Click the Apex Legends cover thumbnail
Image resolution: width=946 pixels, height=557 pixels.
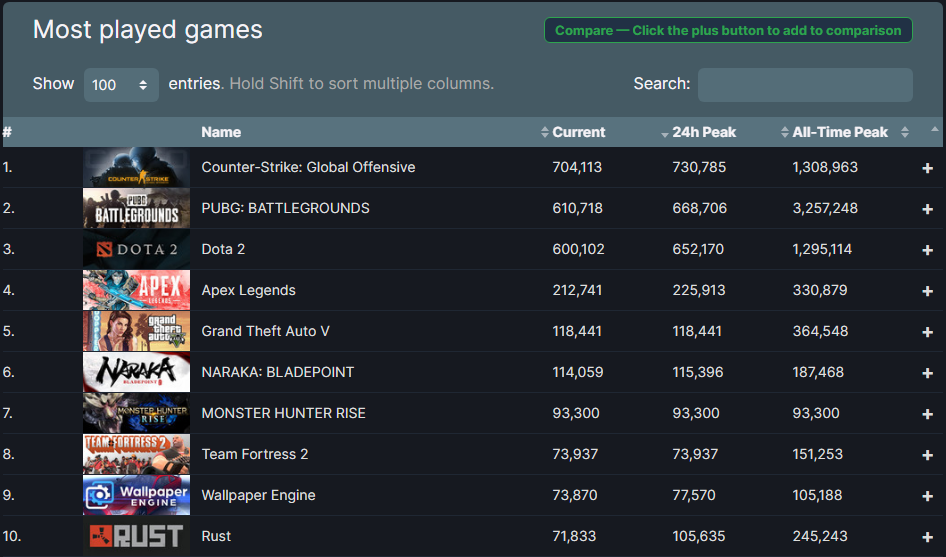[136, 290]
